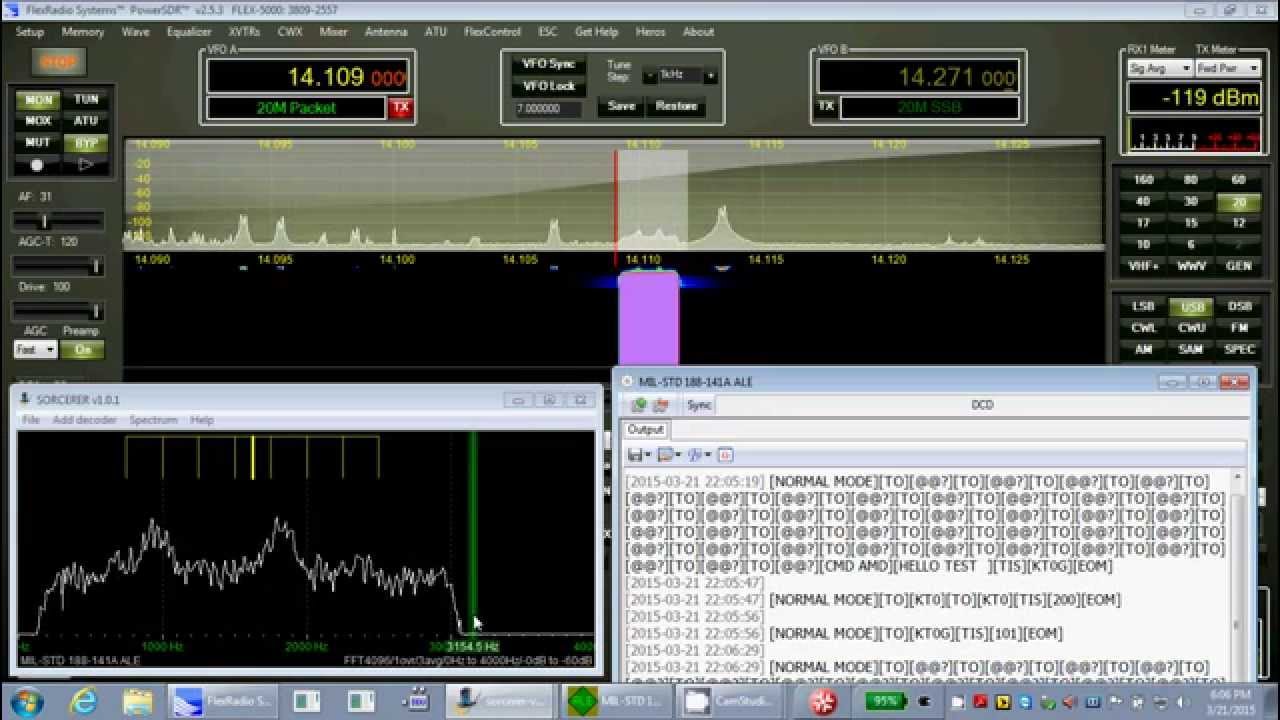Toggle the Preamp On button
The width and height of the screenshot is (1280, 720).
(x=81, y=350)
